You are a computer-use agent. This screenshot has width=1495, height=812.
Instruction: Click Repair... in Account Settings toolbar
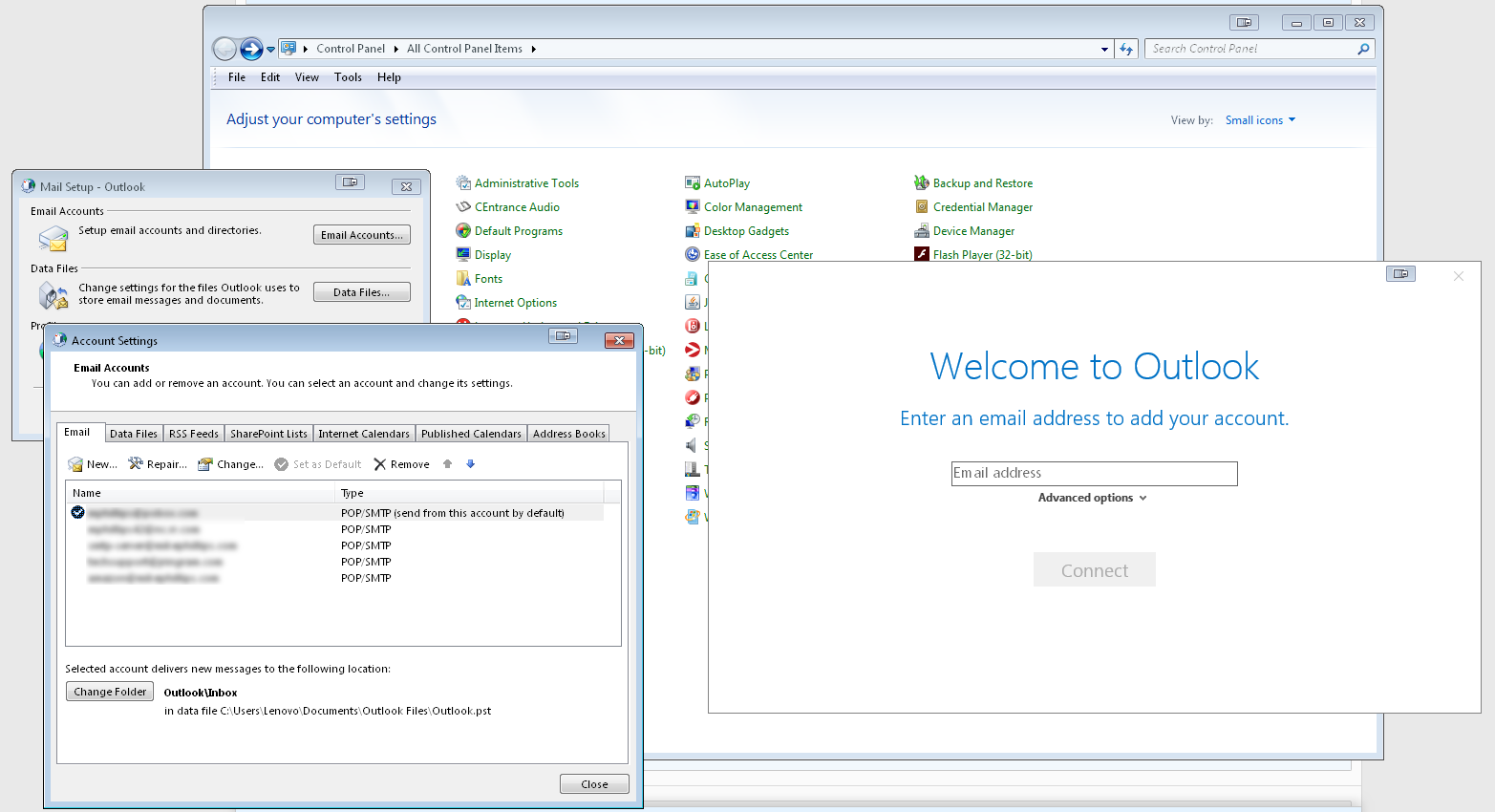[x=158, y=464]
